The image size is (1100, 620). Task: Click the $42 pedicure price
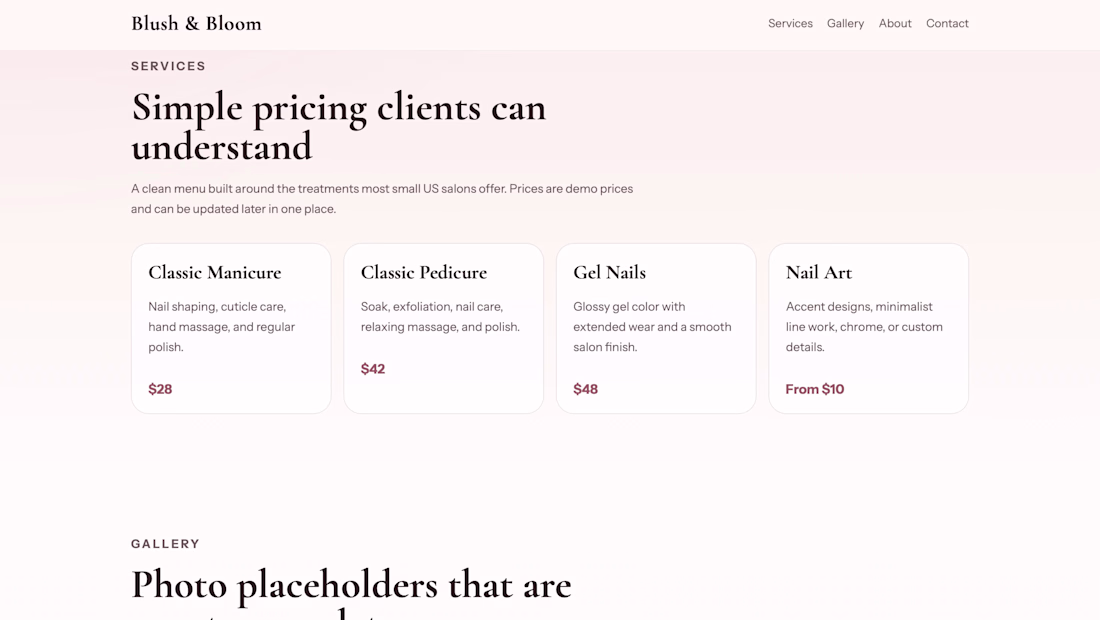[373, 369]
